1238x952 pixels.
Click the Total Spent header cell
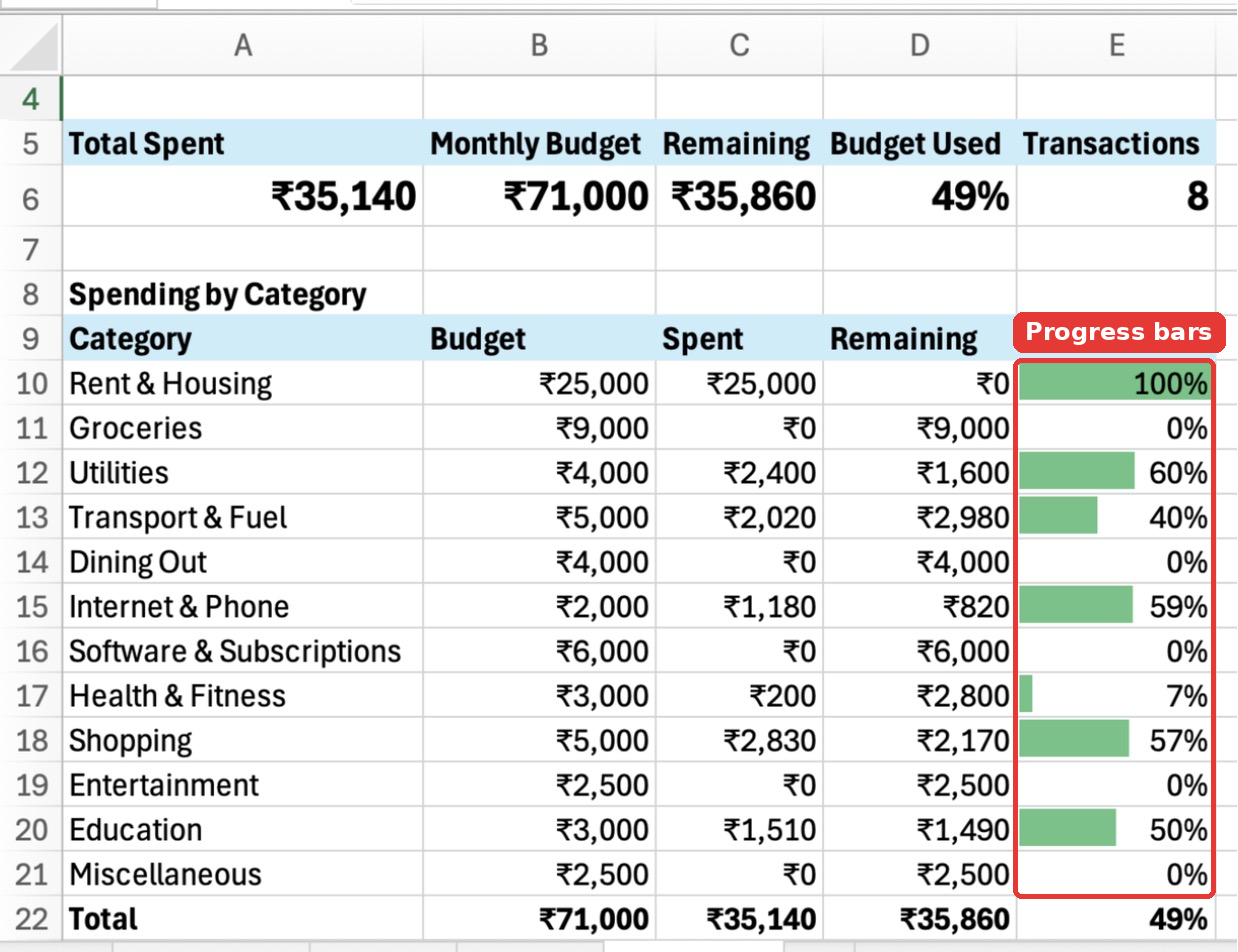pos(243,143)
